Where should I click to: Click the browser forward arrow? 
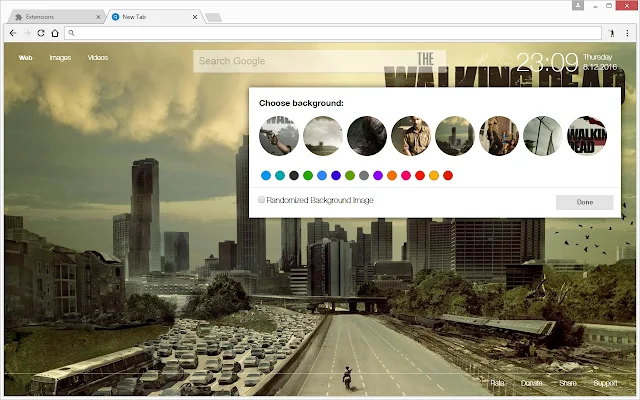coord(27,33)
